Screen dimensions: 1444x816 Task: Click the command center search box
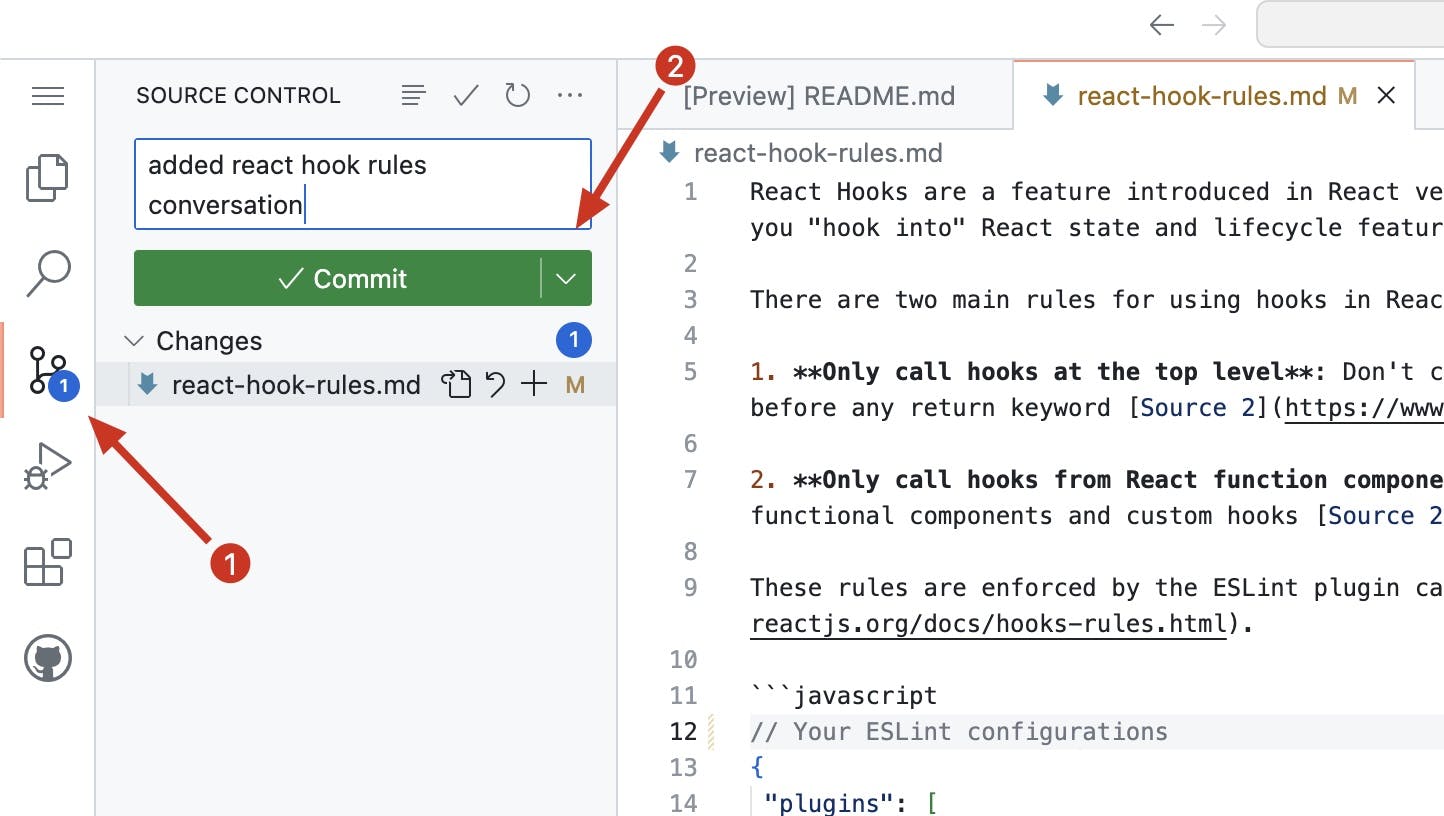click(x=1350, y=25)
